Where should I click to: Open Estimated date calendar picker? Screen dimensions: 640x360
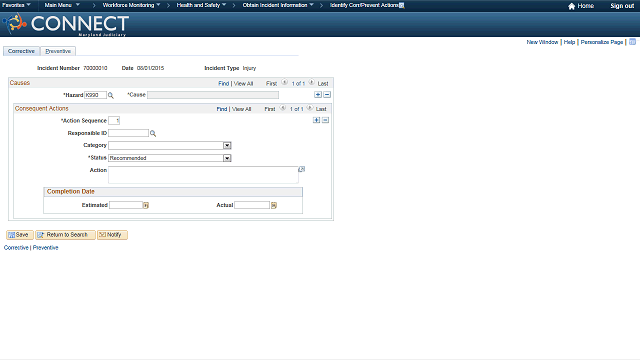pyautogui.click(x=146, y=205)
